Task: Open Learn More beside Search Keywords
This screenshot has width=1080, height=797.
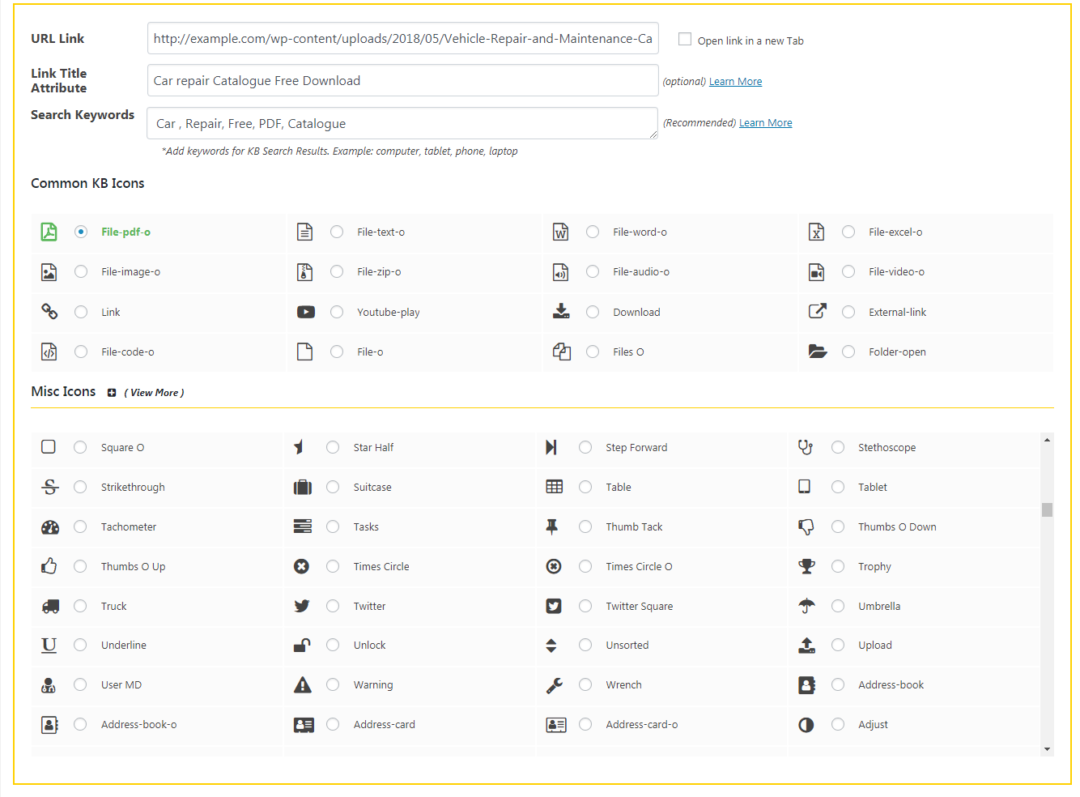Action: (x=765, y=123)
